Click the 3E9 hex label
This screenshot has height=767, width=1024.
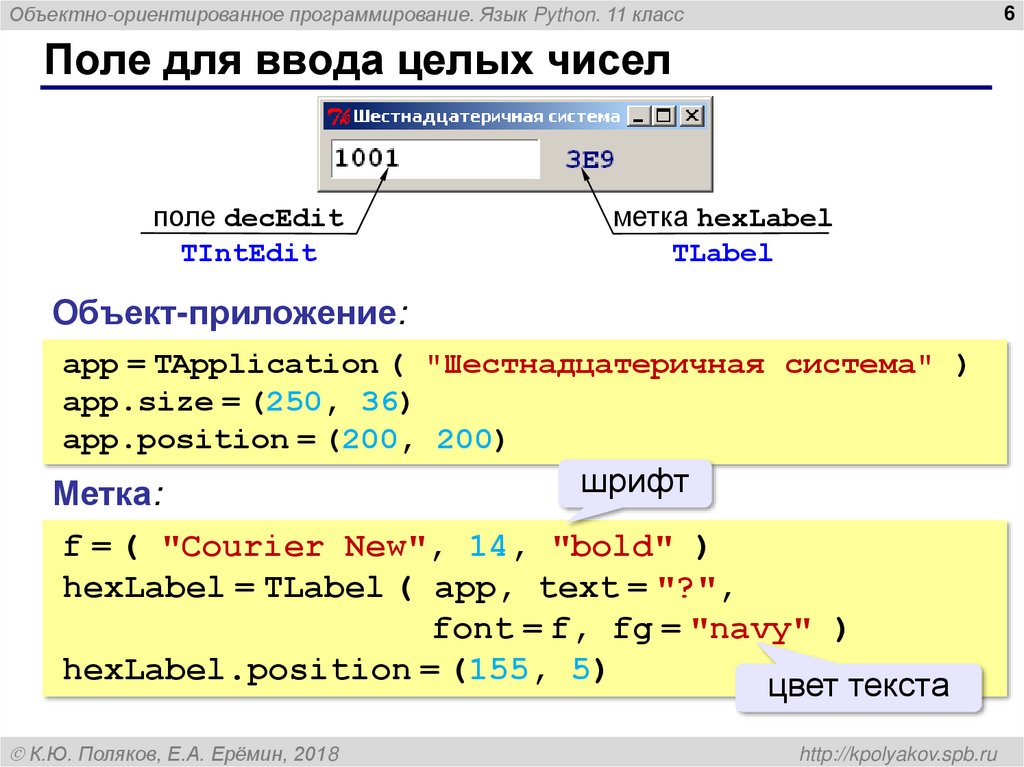[x=590, y=159]
